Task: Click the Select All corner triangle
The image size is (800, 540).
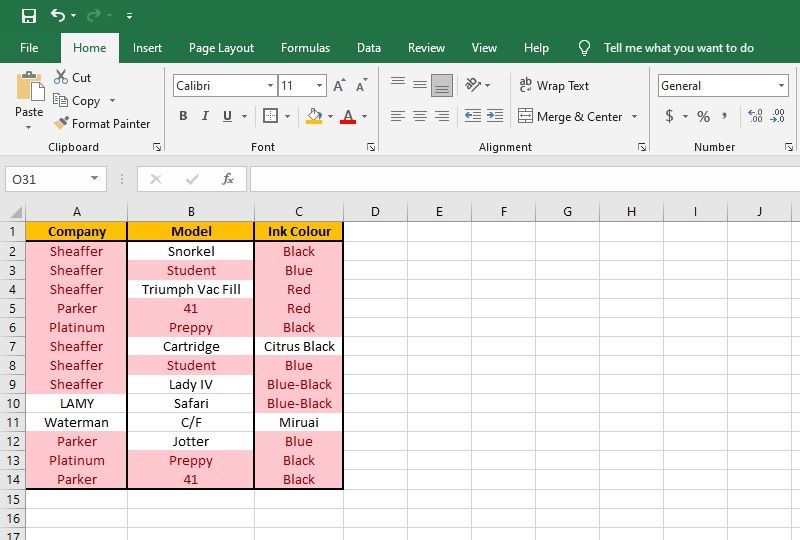Action: (x=16, y=212)
